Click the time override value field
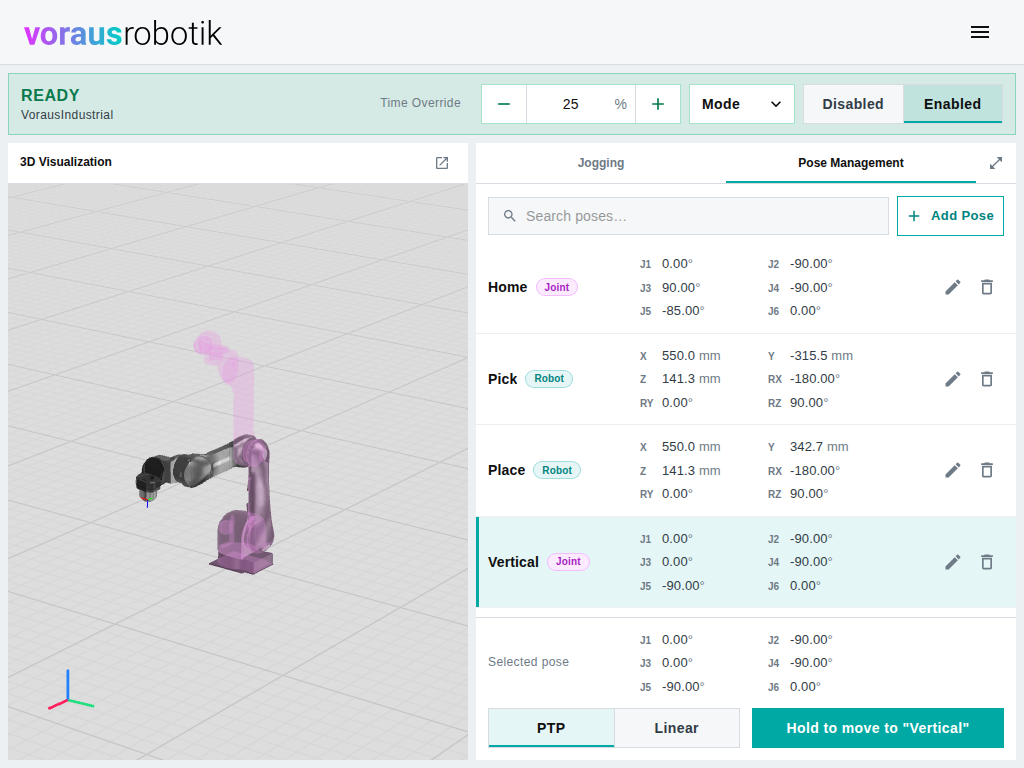Image resolution: width=1024 pixels, height=768 pixels. click(581, 104)
